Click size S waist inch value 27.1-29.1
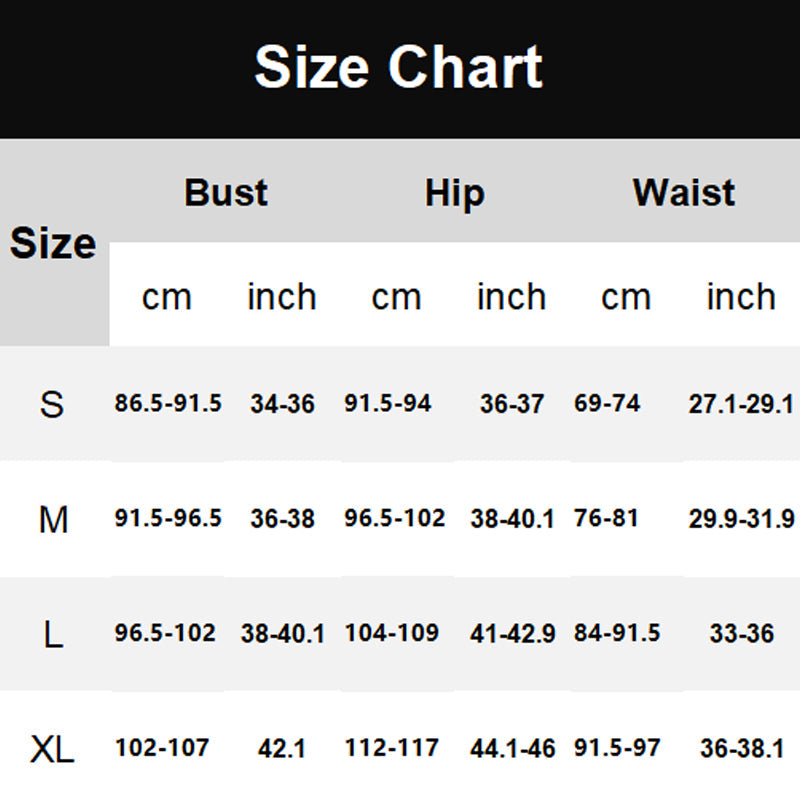This screenshot has height=800, width=800. (x=741, y=404)
